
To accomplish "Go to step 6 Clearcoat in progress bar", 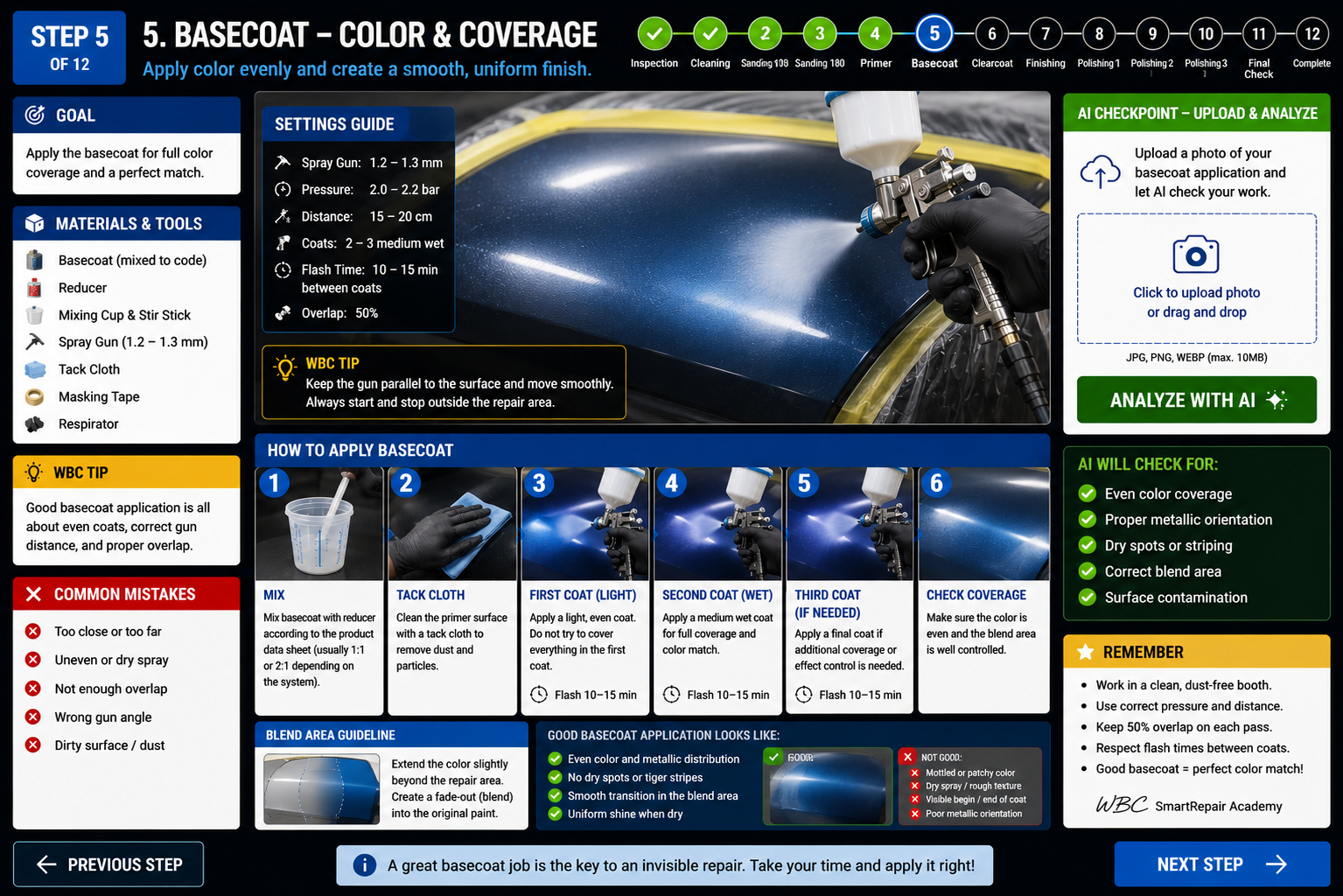I will tap(991, 34).
